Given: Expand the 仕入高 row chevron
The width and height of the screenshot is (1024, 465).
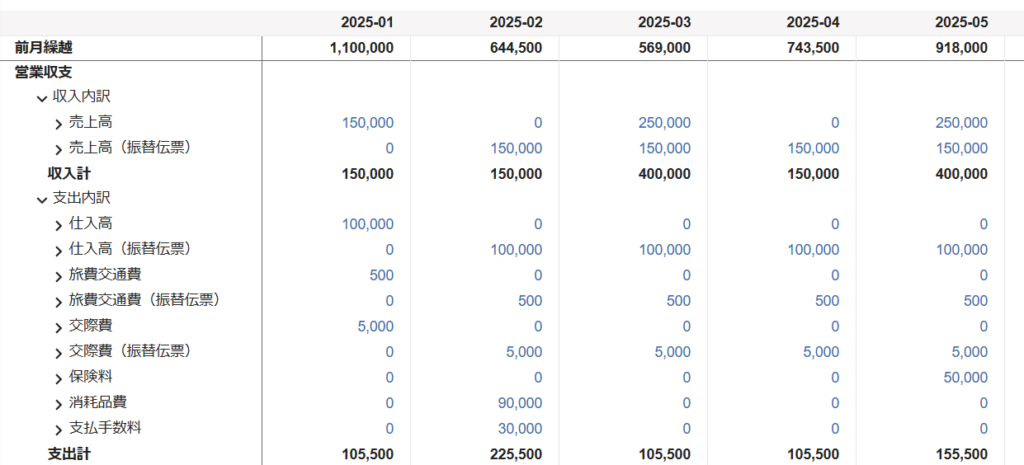Looking at the screenshot, I should [x=59, y=225].
